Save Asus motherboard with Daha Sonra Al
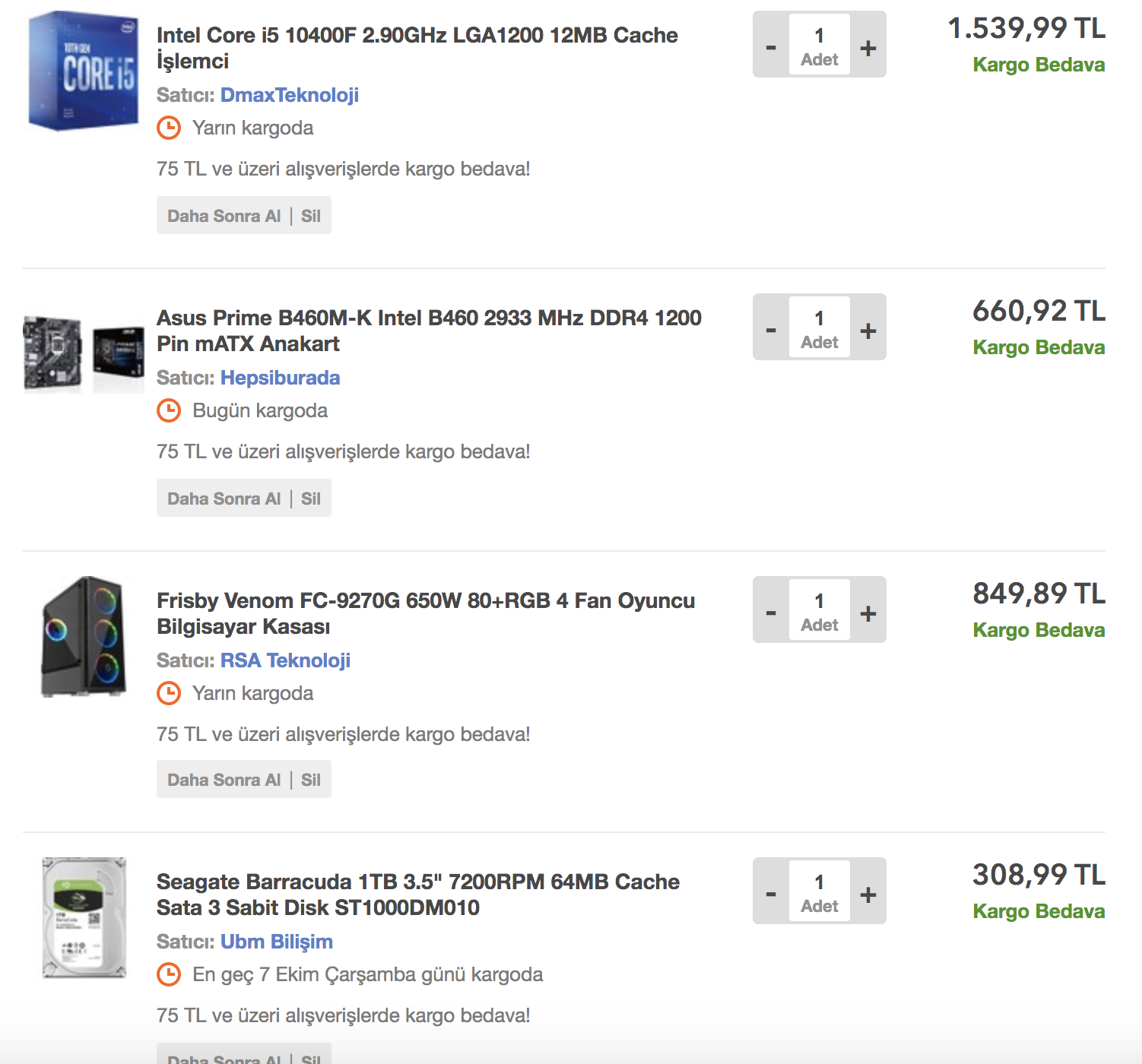This screenshot has height=1064, width=1142. [x=224, y=499]
